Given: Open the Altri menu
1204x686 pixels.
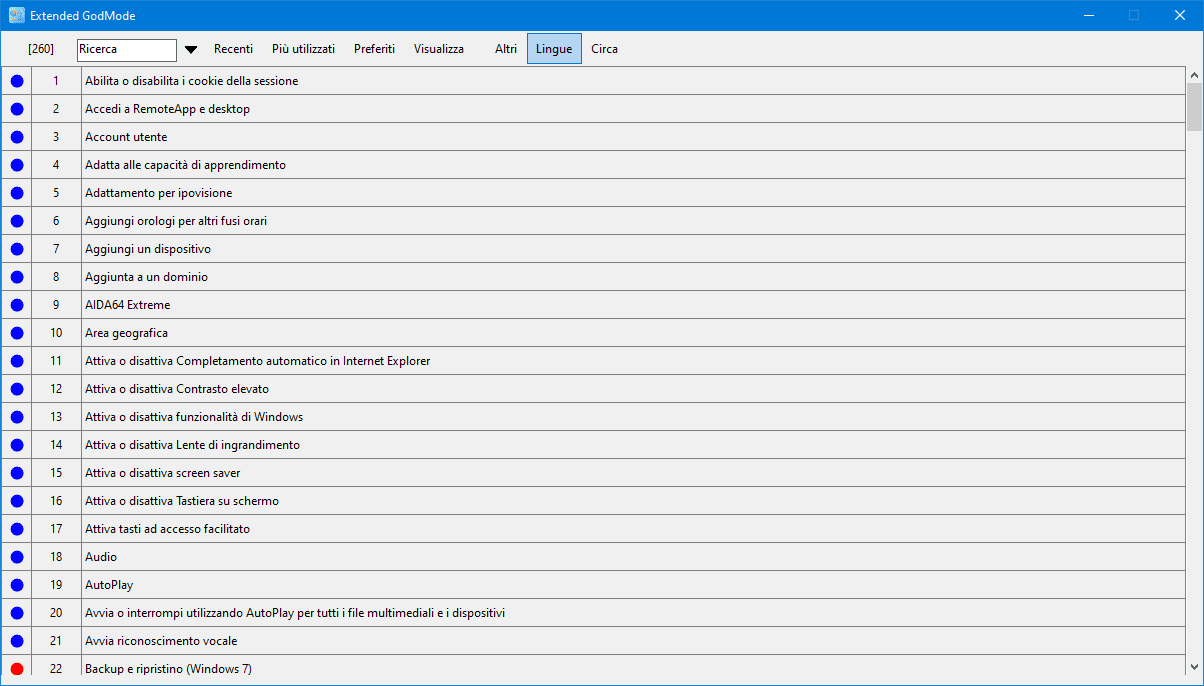Looking at the screenshot, I should pos(506,49).
